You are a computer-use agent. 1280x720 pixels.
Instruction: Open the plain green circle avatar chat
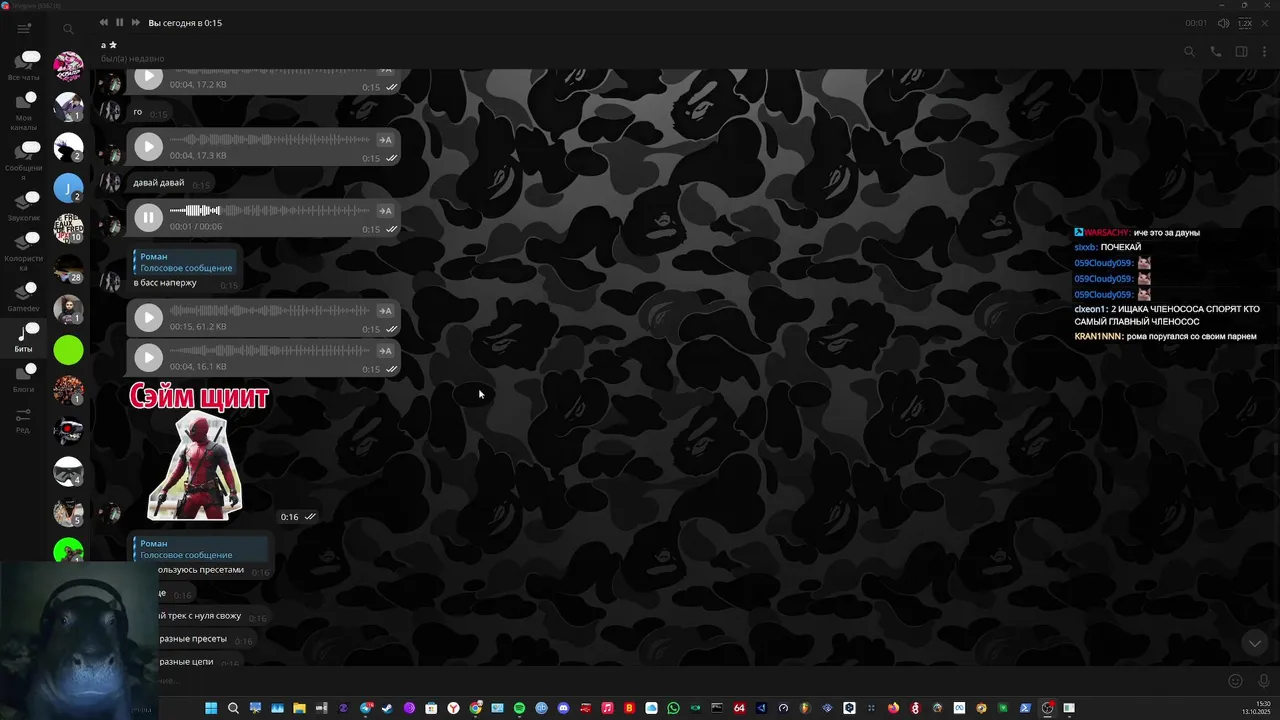pos(68,350)
